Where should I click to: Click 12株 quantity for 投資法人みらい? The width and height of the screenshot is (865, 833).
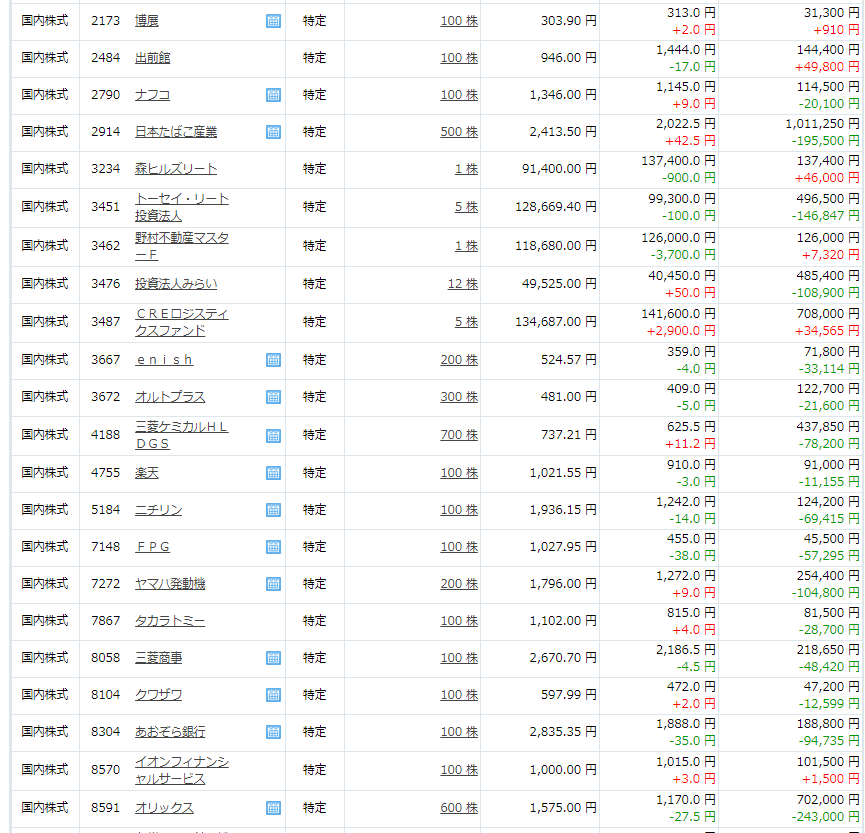463,284
